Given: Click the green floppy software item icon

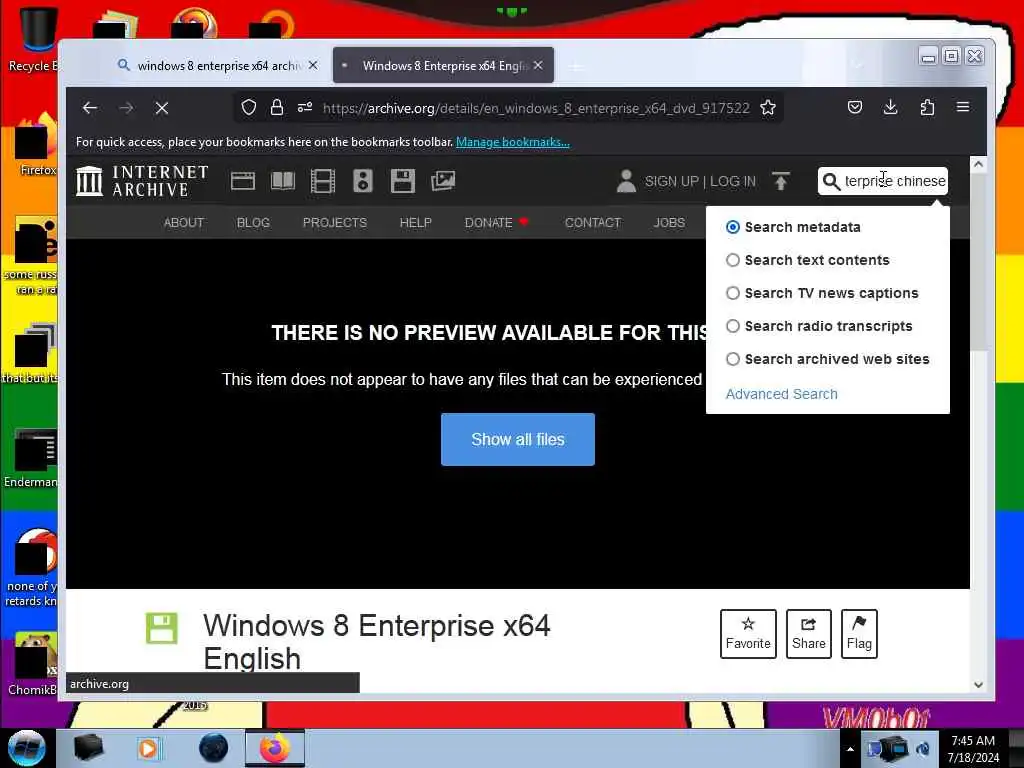Looking at the screenshot, I should (162, 628).
